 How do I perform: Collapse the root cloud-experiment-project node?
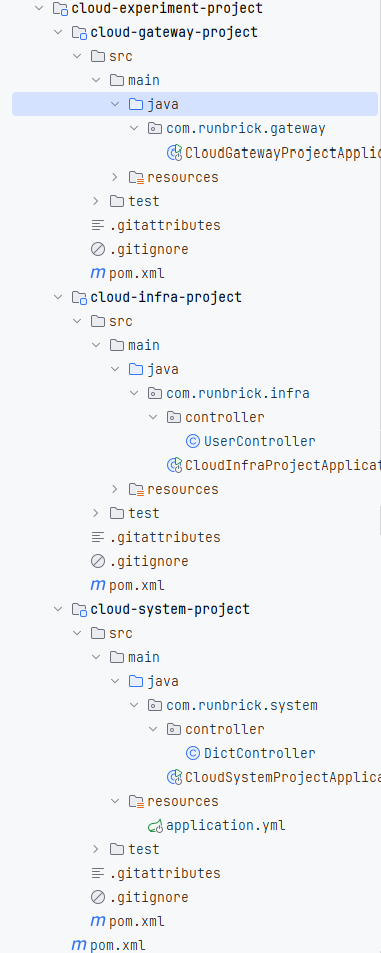39,9
